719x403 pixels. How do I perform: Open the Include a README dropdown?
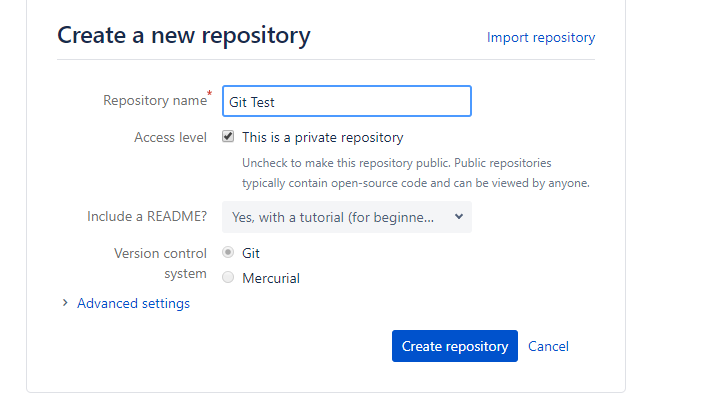tap(347, 217)
